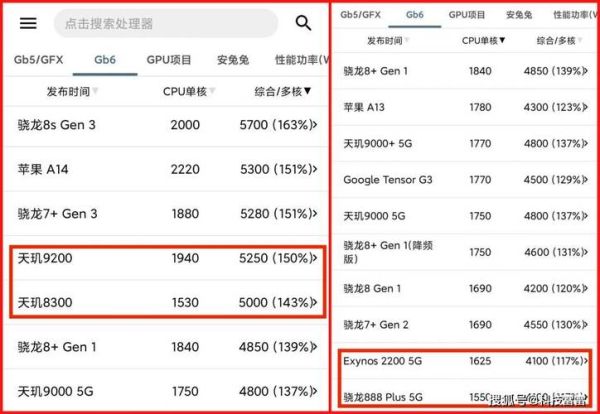Open the 骁龙7+ Gen 3 processor entry
Viewport: 600px width, 414px height.
pyautogui.click(x=57, y=213)
